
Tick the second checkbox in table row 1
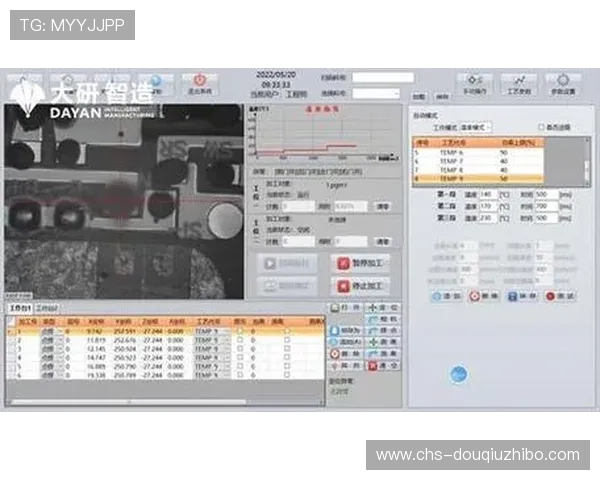(x=287, y=331)
